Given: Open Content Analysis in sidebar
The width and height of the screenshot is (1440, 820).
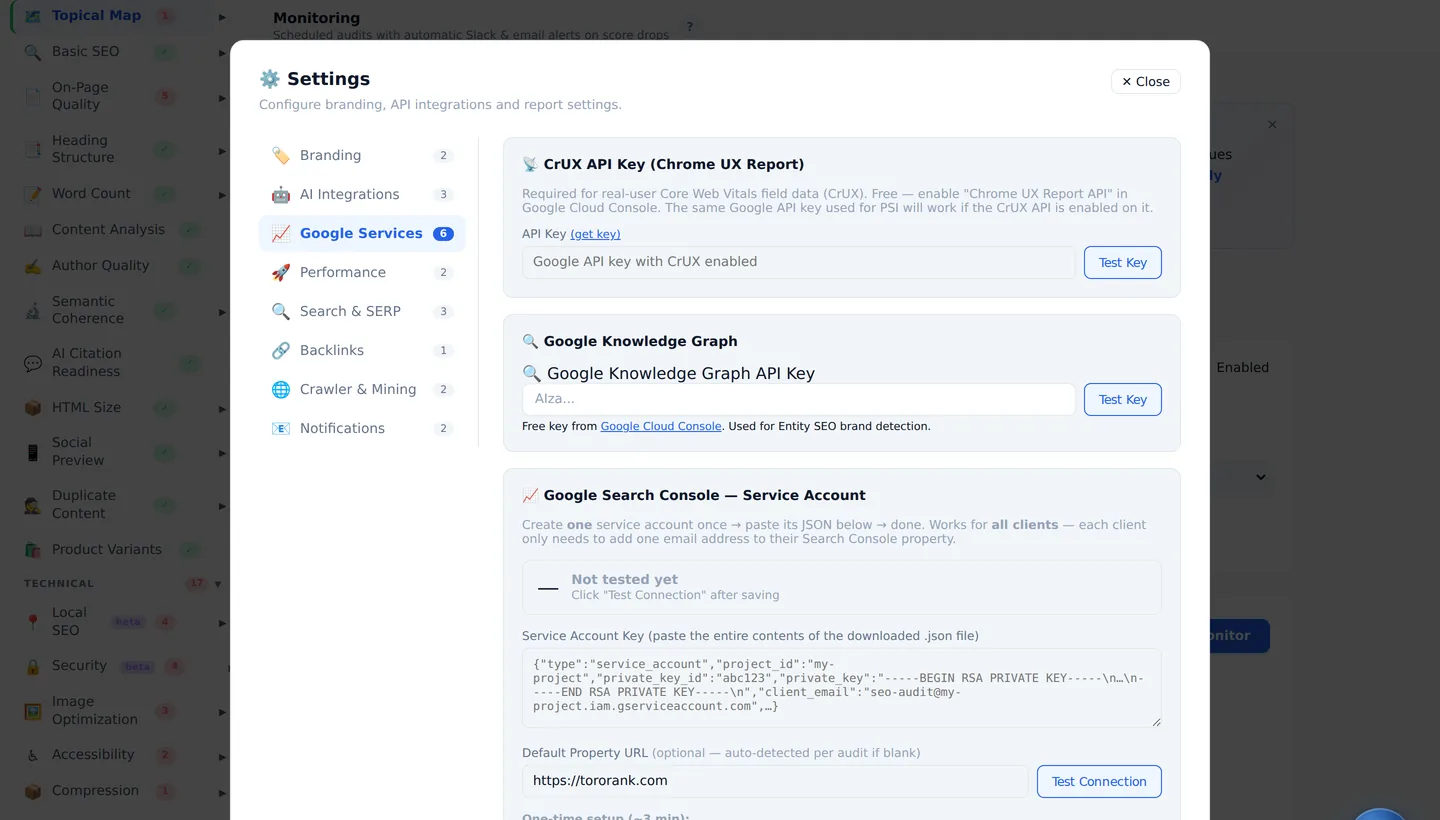Looking at the screenshot, I should point(108,230).
